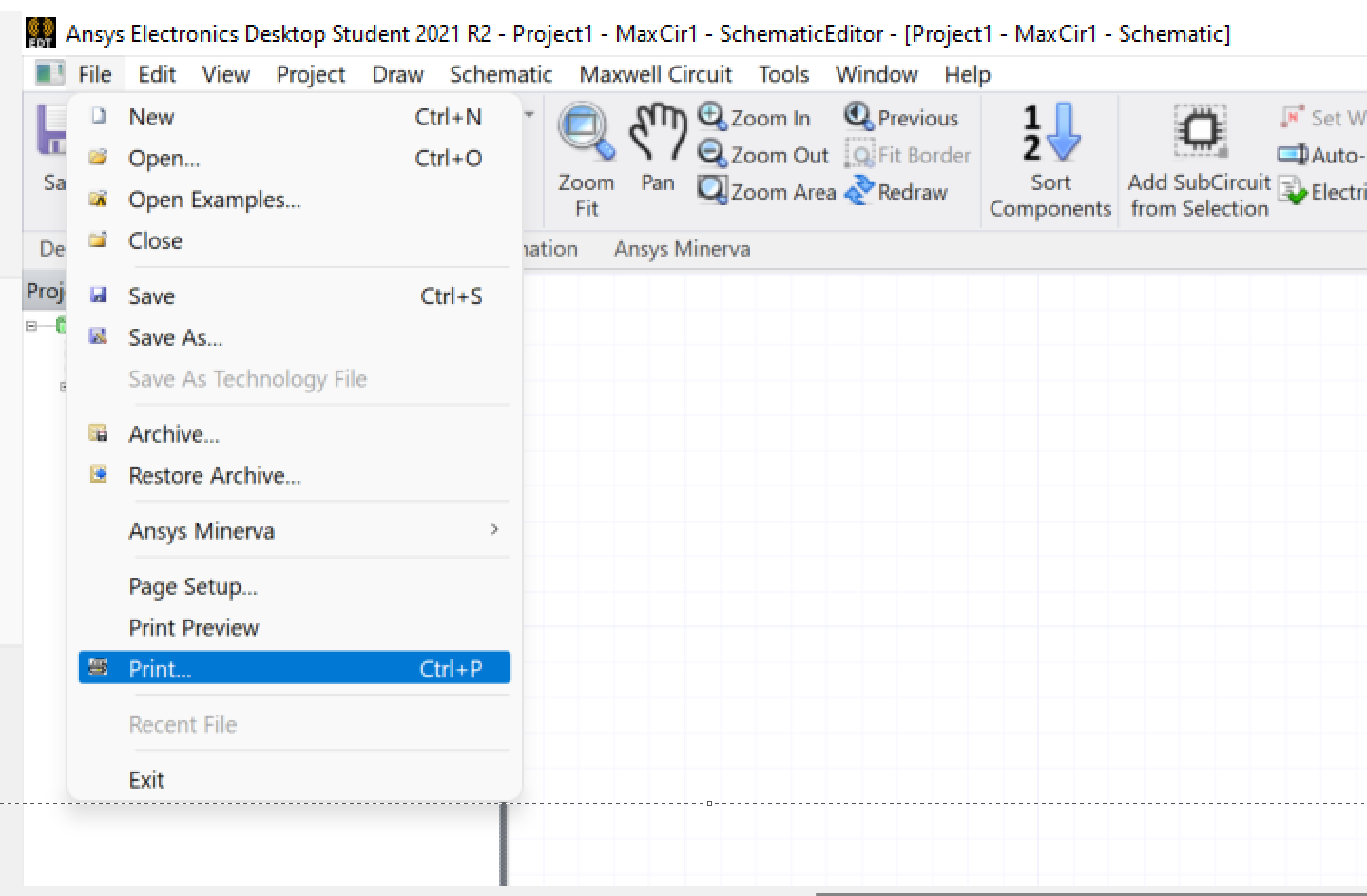The width and height of the screenshot is (1367, 896).
Task: Open the Window menu
Action: pos(876,74)
